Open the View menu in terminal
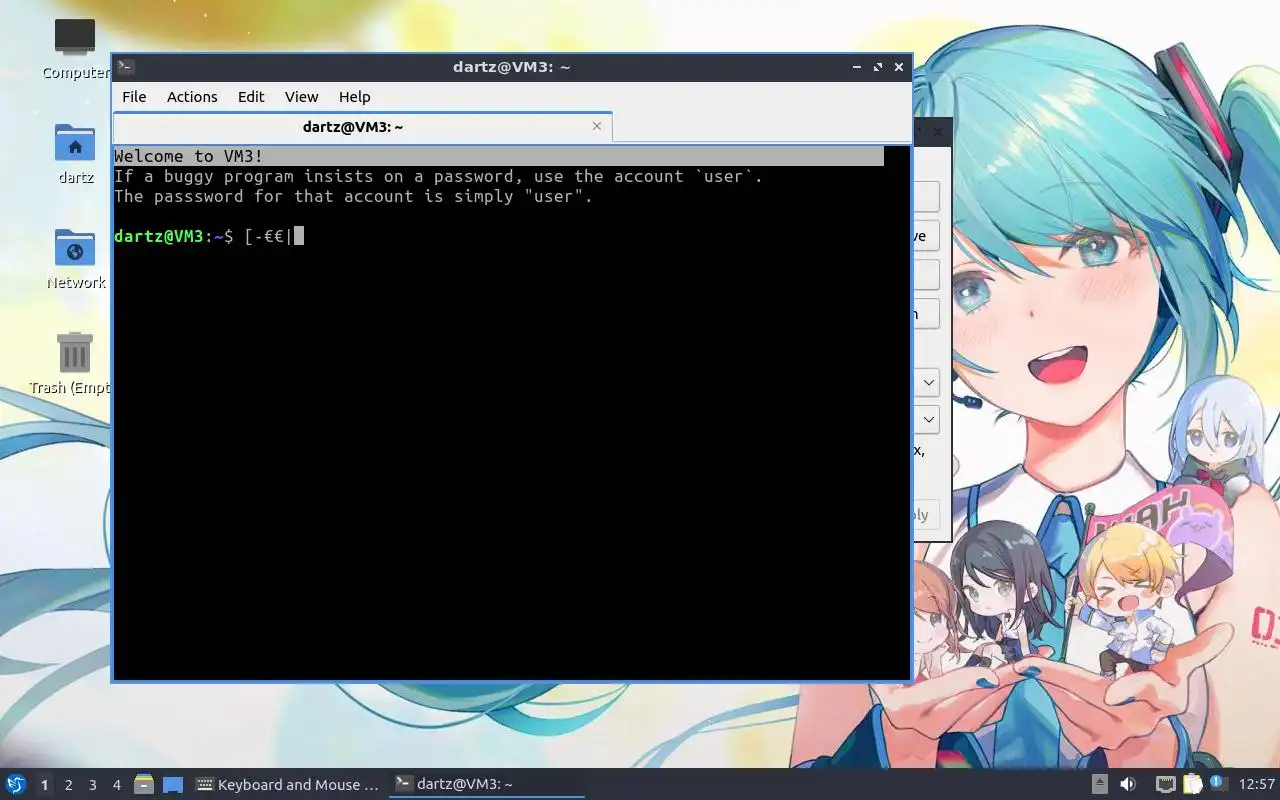This screenshot has height=800, width=1280. (301, 96)
